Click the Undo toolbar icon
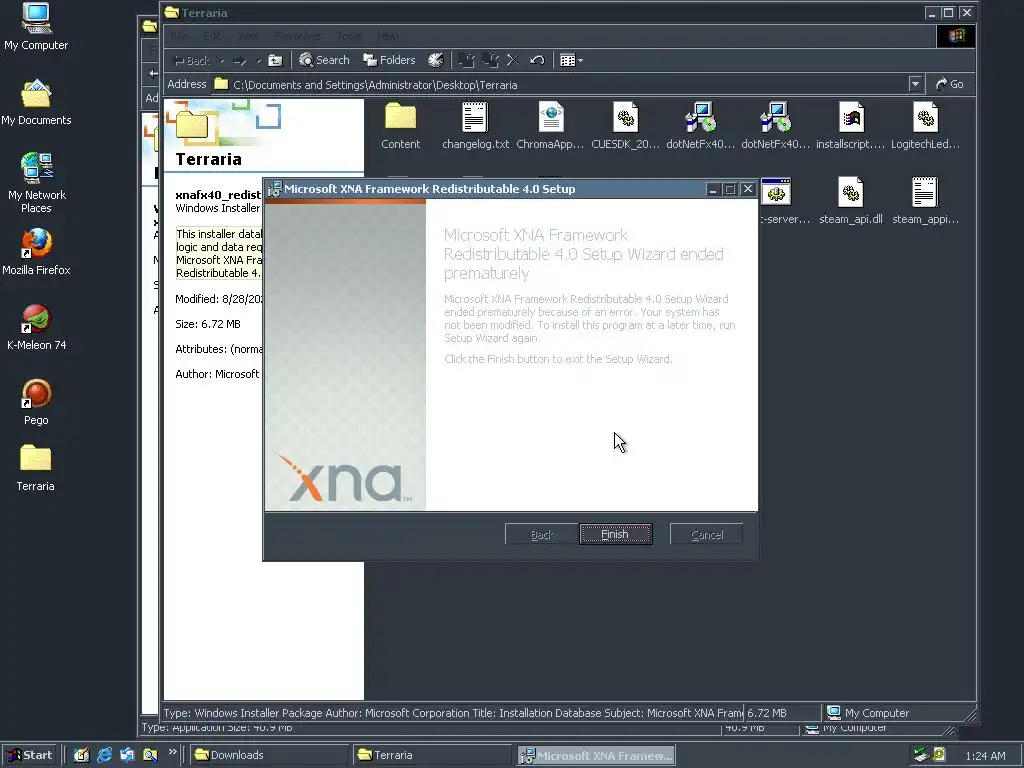The height and width of the screenshot is (768, 1024). [537, 60]
